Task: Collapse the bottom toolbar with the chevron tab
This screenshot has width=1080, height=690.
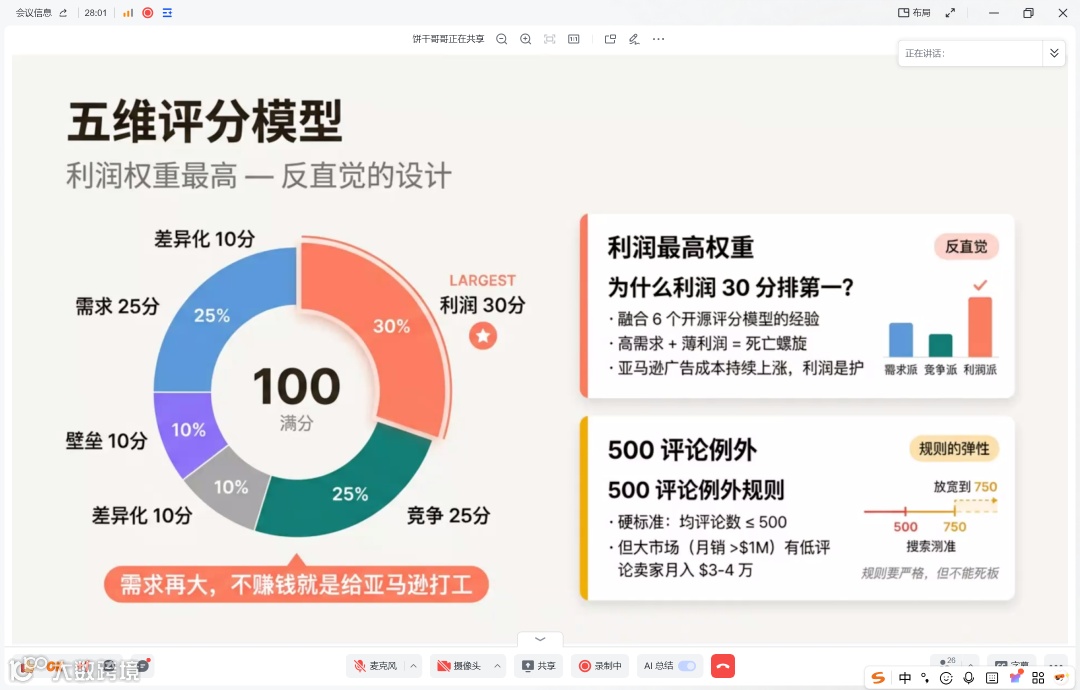Action: (x=540, y=640)
